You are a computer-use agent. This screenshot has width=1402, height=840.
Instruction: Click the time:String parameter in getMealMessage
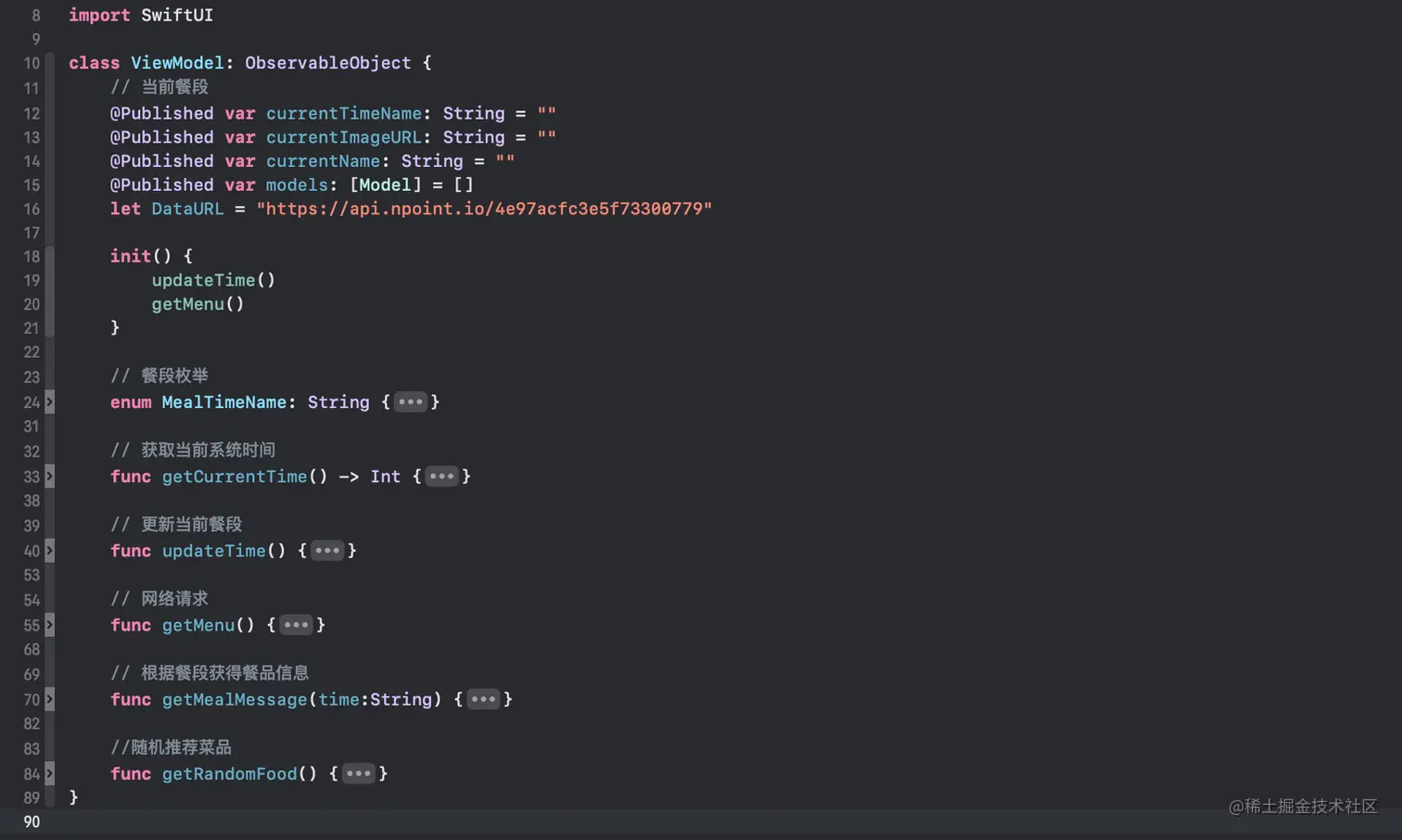click(x=375, y=698)
